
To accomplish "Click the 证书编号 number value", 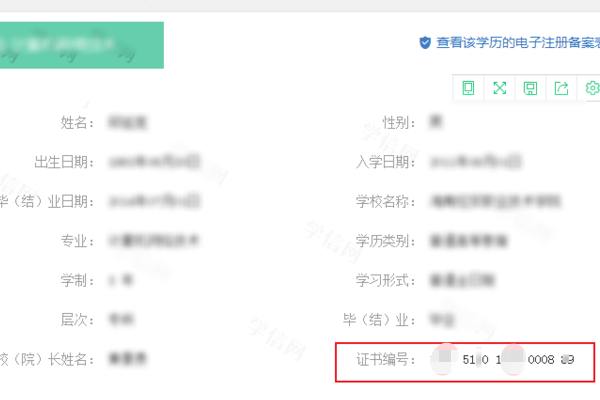I will (x=505, y=358).
